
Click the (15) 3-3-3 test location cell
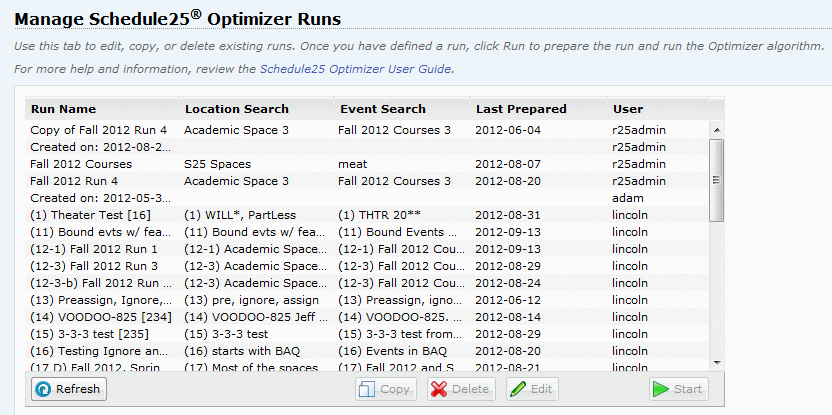click(x=226, y=334)
